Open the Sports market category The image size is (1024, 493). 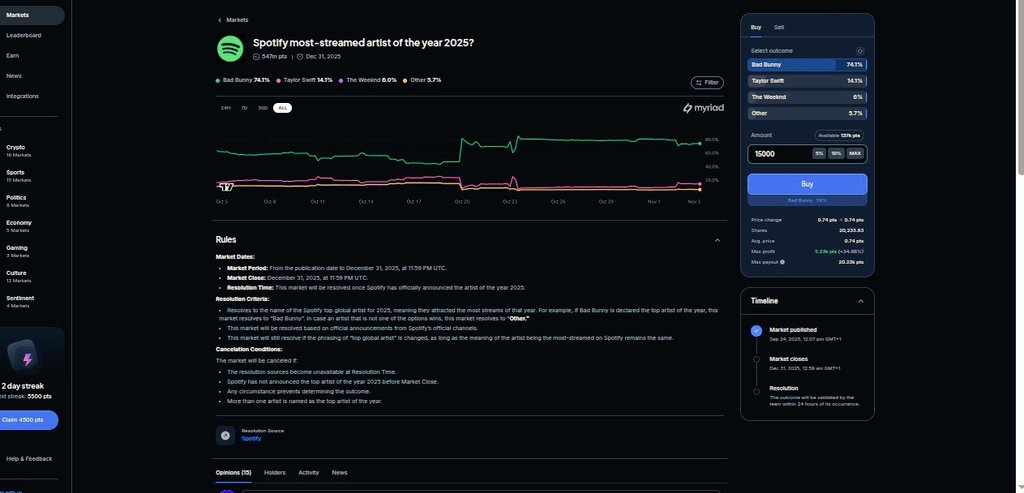click(x=18, y=176)
